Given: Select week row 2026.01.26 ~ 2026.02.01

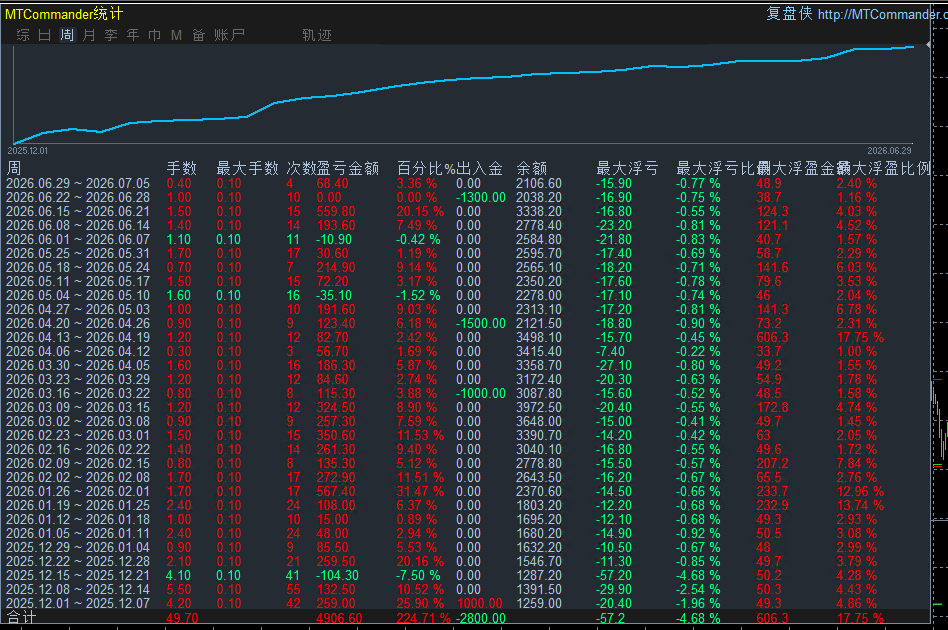Looking at the screenshot, I should 466,492.
